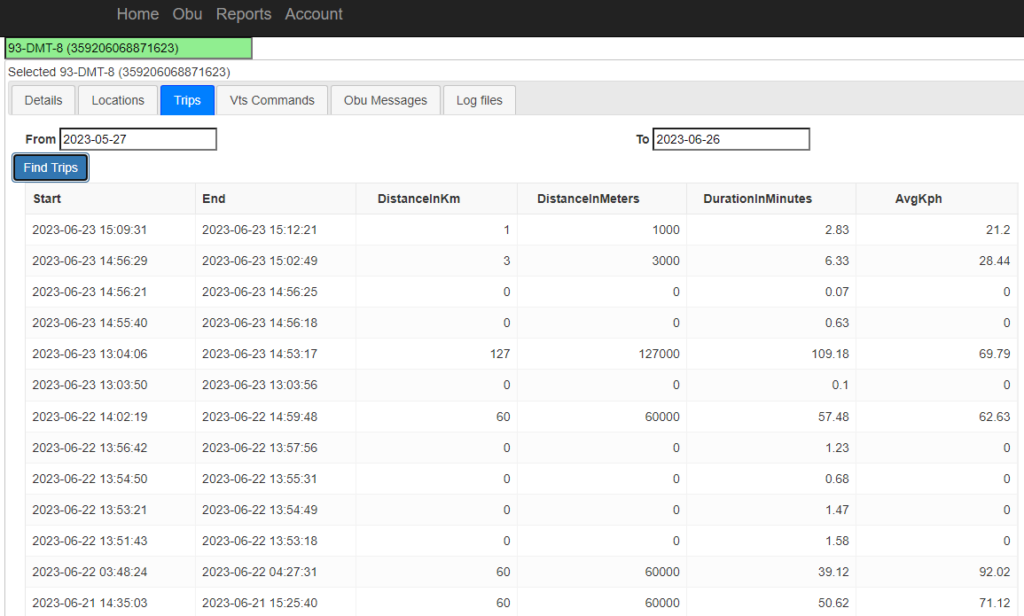Click the DistanceInKm column header

tap(418, 199)
